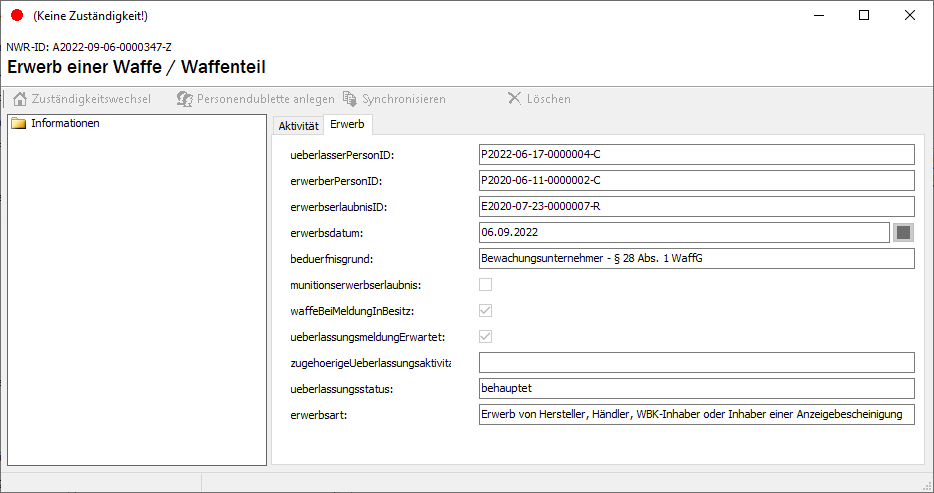Viewport: 934px width, 493px height.
Task: Click the Personendublette anlegen icon
Action: (184, 99)
